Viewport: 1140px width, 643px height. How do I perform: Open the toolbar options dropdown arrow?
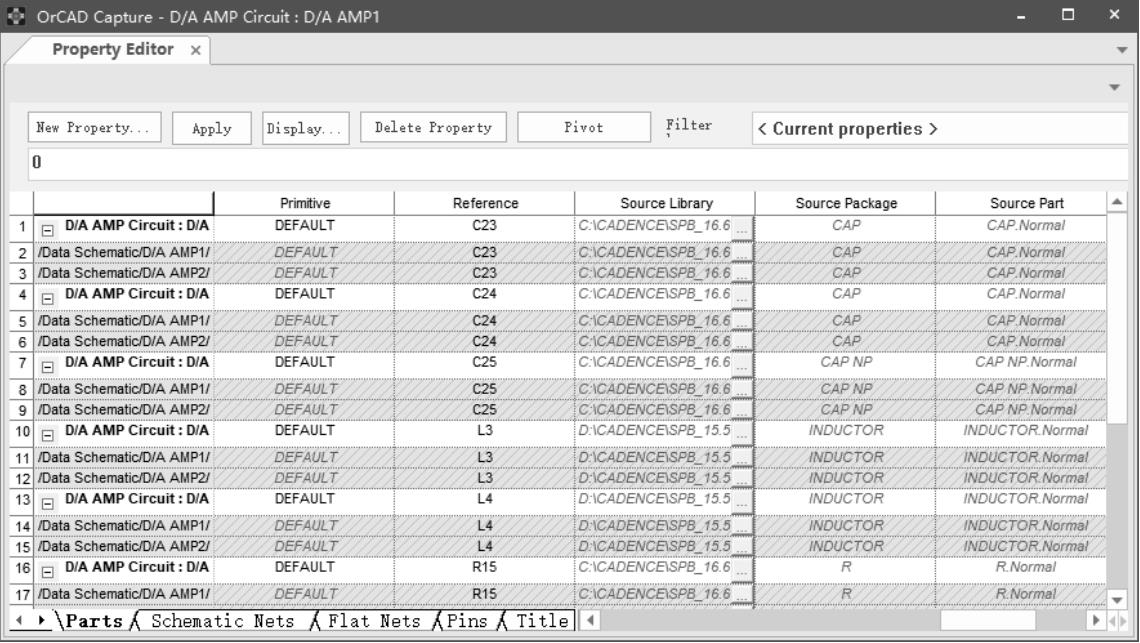pos(1115,87)
